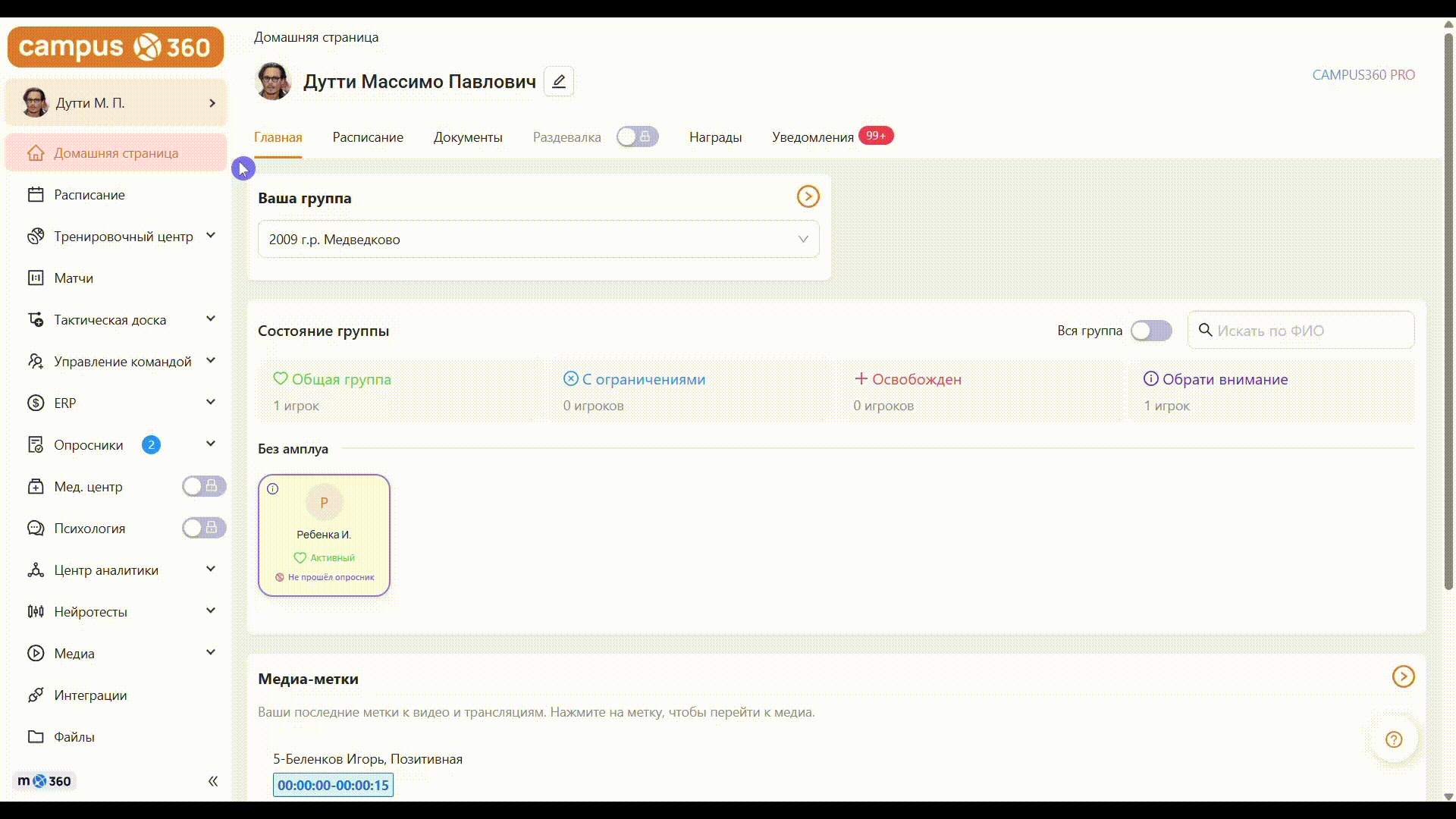Screen dimensions: 1456x819
Task: Open the 2009 г.р. Медведково group dropdown
Action: (538, 240)
